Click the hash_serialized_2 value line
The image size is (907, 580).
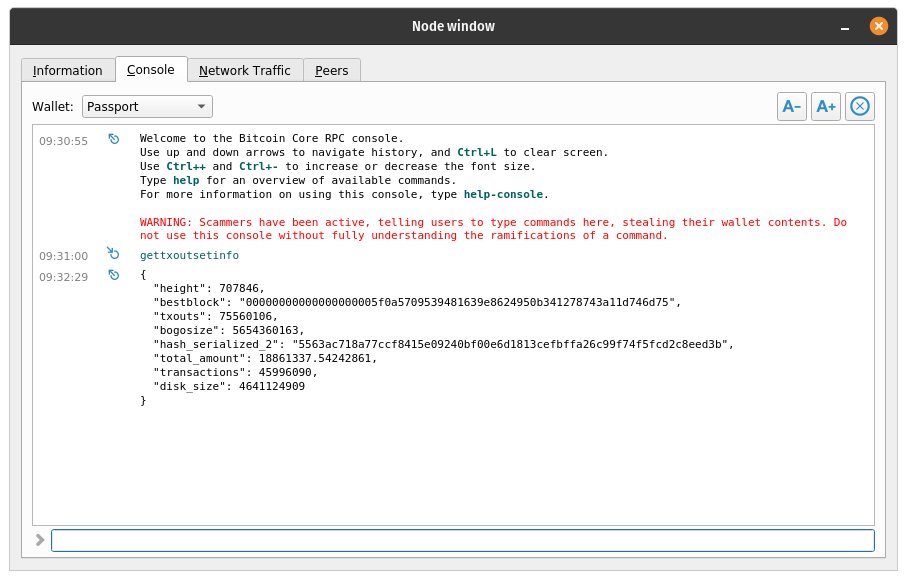pos(443,344)
